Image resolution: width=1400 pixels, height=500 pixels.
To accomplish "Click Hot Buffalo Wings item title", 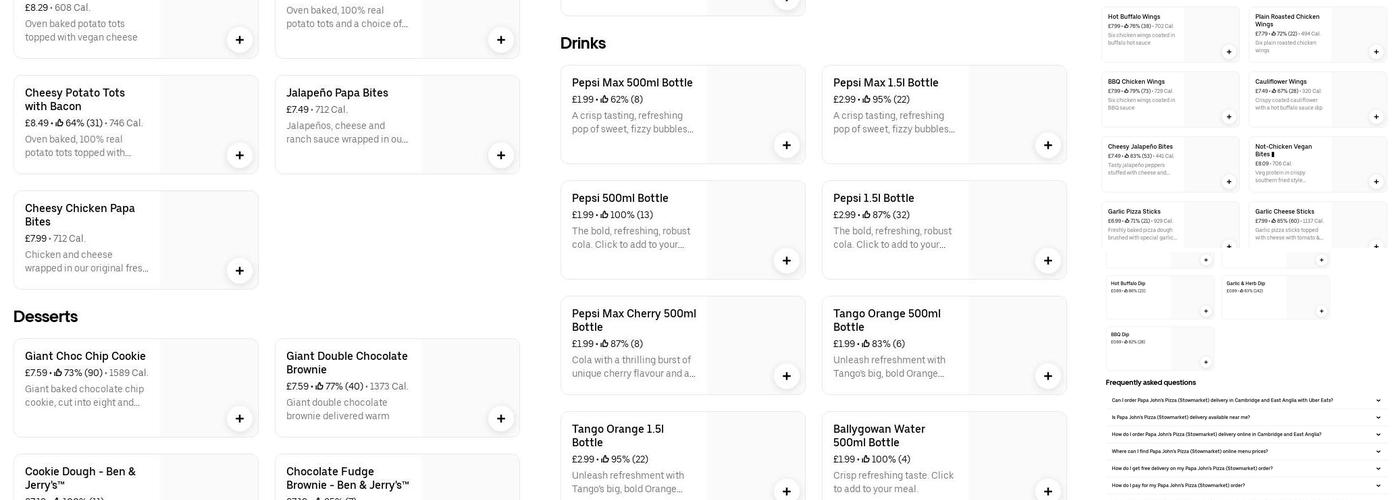I will (x=1134, y=17).
